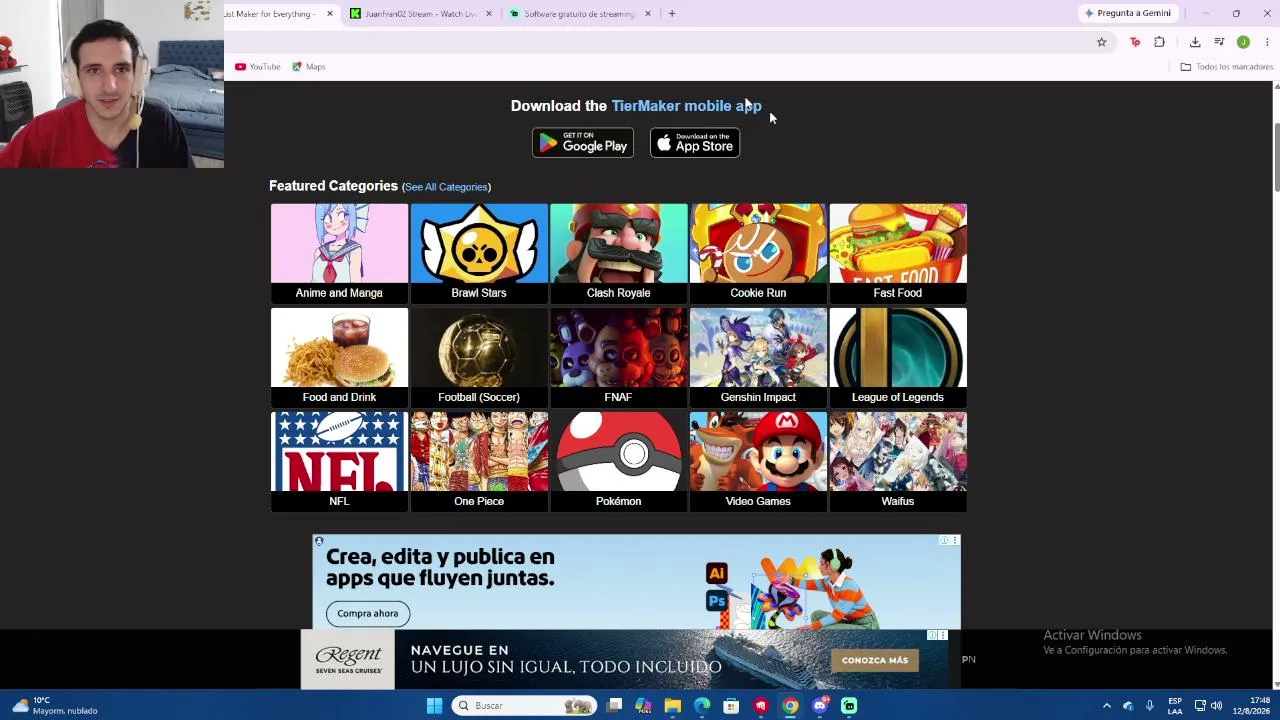Open the taskbar clock and date

[1253, 706]
